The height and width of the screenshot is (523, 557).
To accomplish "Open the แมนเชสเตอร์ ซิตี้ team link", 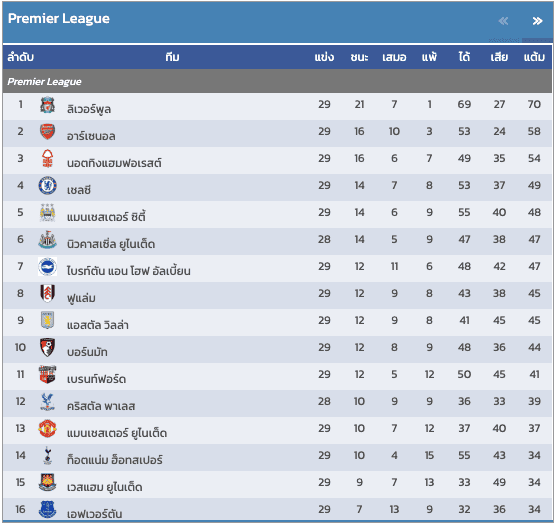I will pyautogui.click(x=106, y=216).
